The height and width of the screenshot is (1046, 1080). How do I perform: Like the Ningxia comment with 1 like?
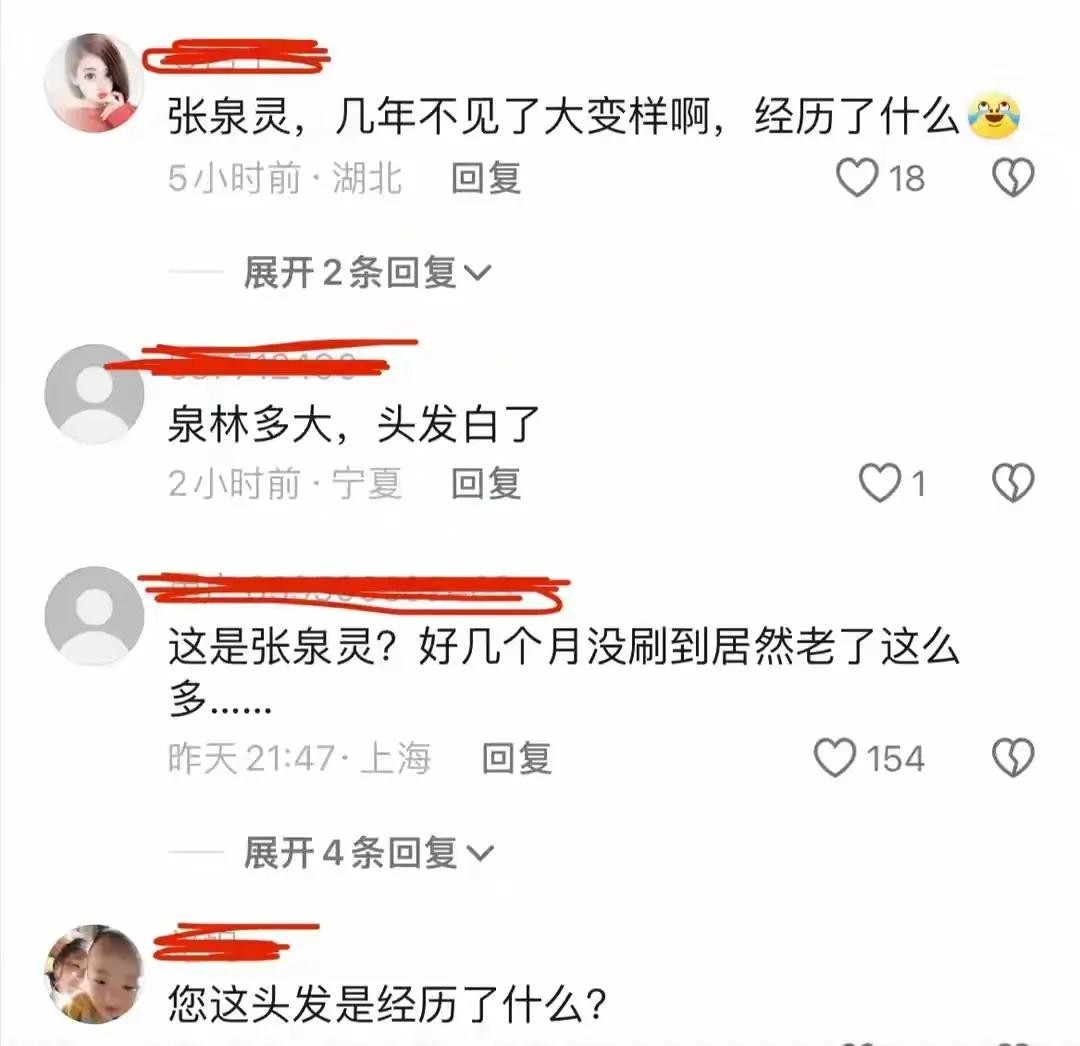click(880, 482)
